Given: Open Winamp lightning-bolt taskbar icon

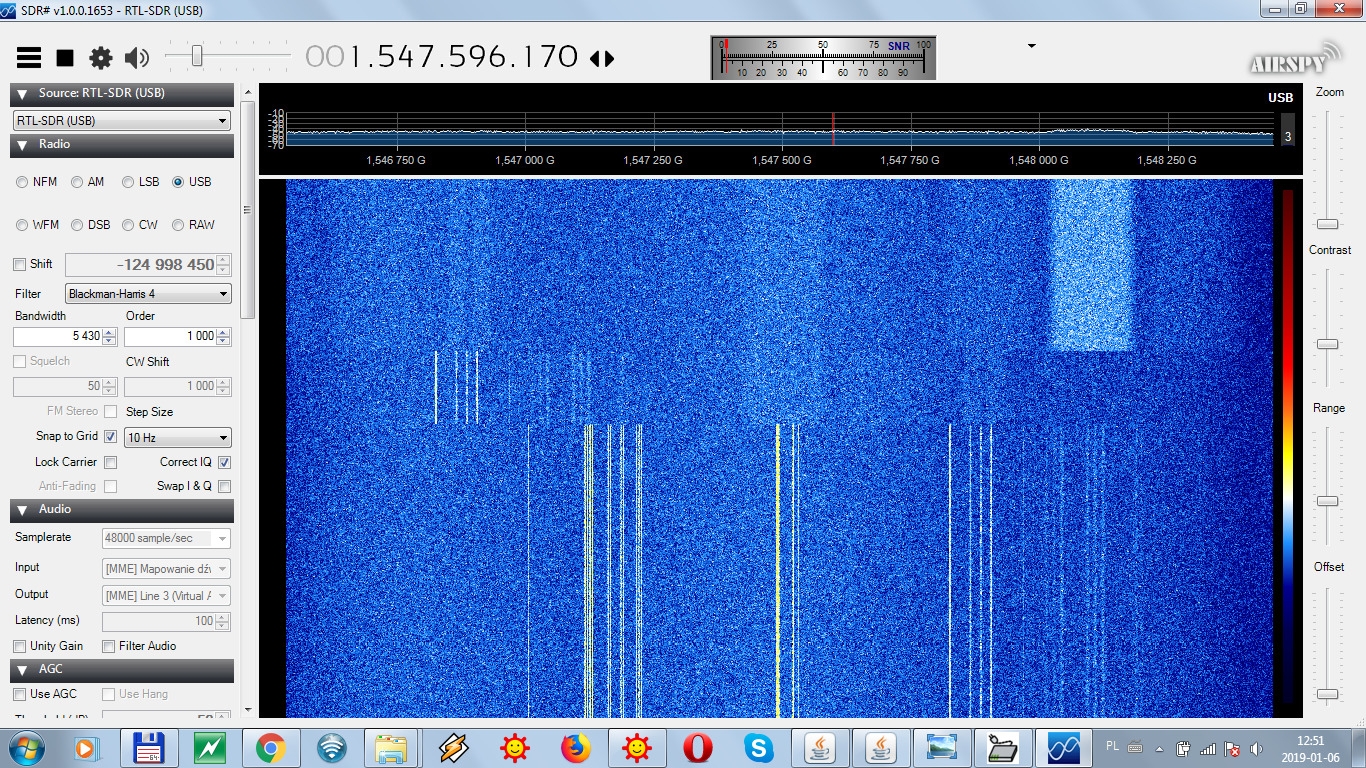Looking at the screenshot, I should [453, 747].
